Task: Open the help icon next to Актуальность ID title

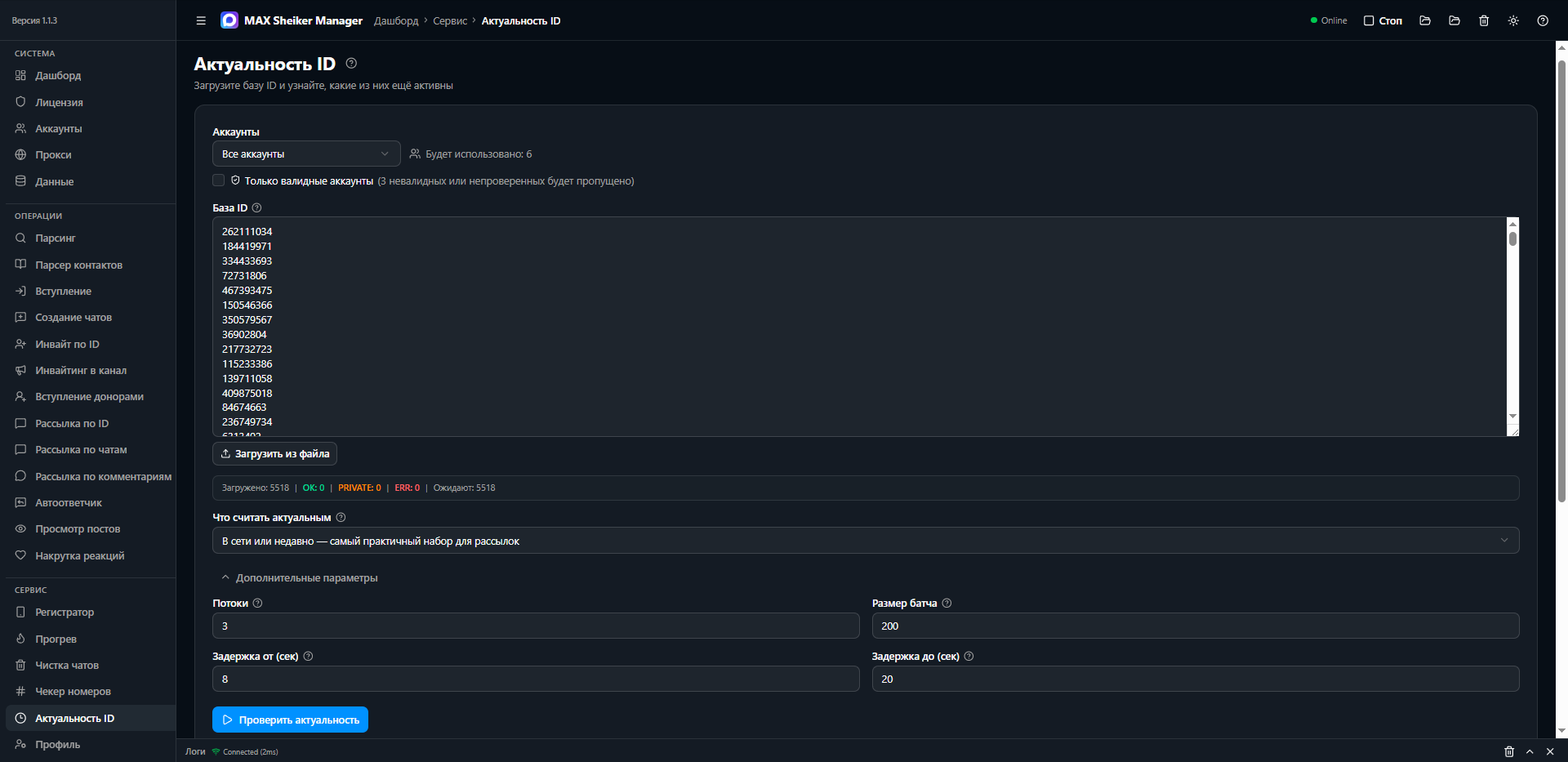Action: point(351,63)
